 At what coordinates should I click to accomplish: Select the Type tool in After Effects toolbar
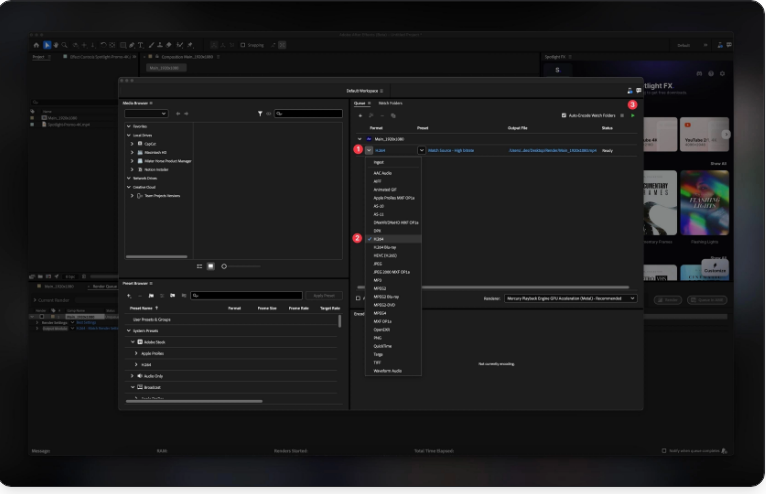point(141,45)
